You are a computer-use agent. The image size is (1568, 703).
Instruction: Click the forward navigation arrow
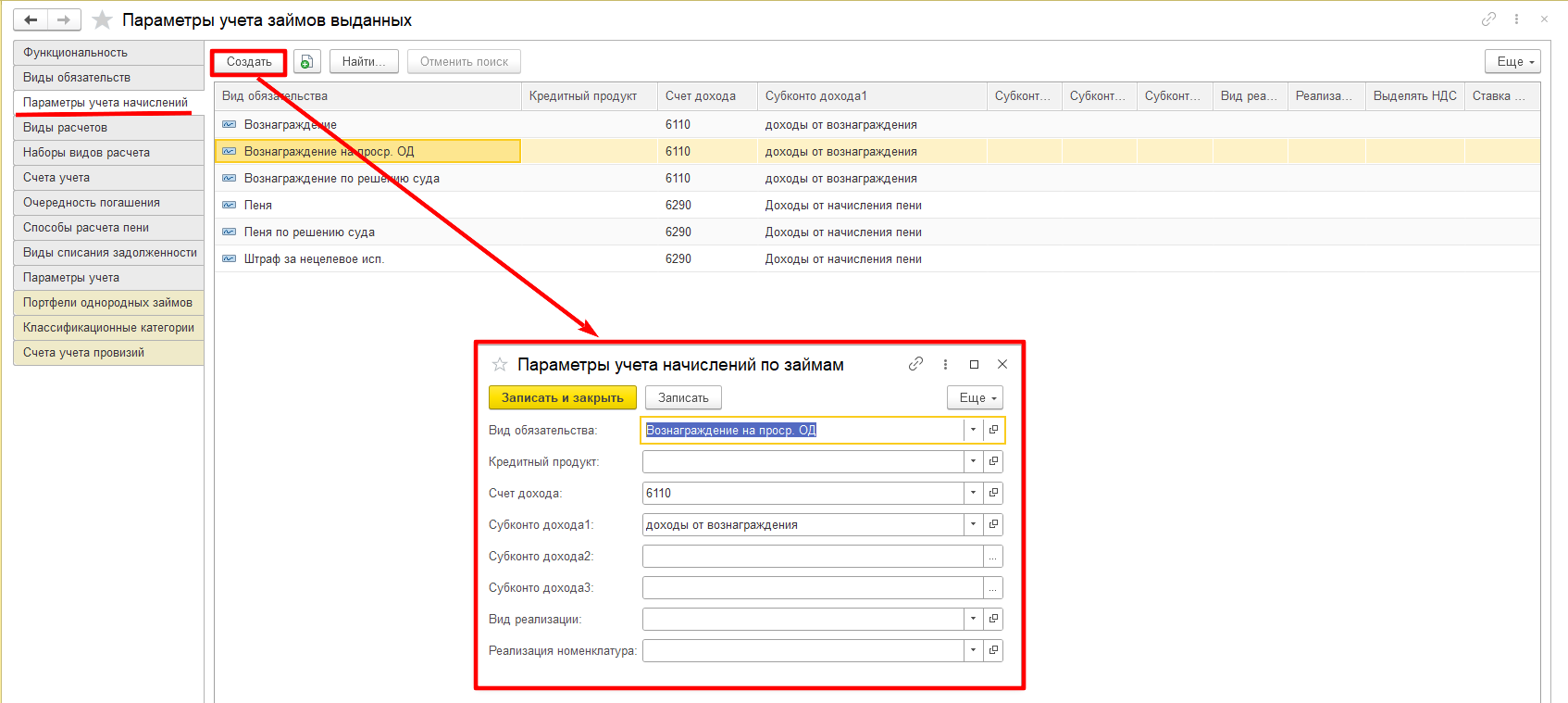[64, 19]
